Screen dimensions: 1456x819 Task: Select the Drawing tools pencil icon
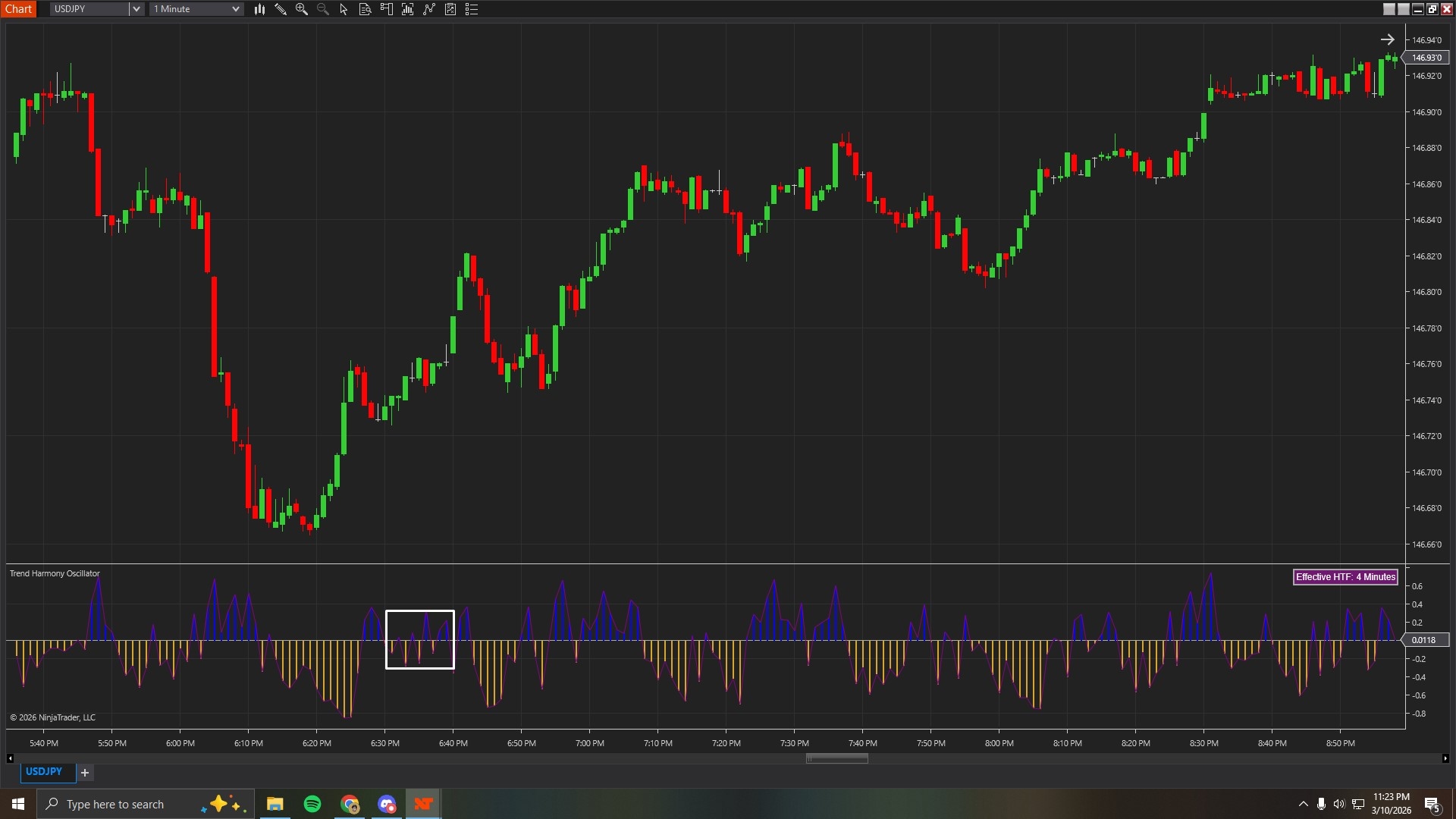pos(281,9)
